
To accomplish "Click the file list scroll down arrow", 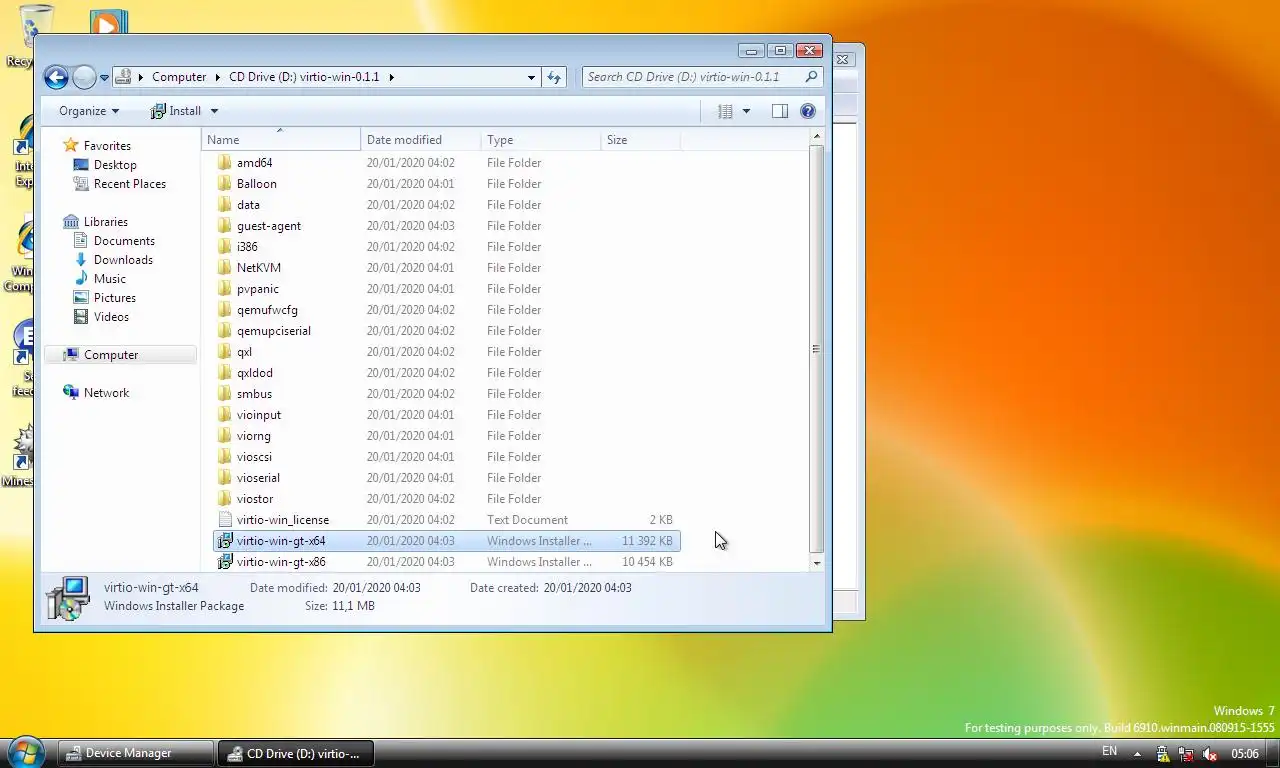I will (x=817, y=563).
